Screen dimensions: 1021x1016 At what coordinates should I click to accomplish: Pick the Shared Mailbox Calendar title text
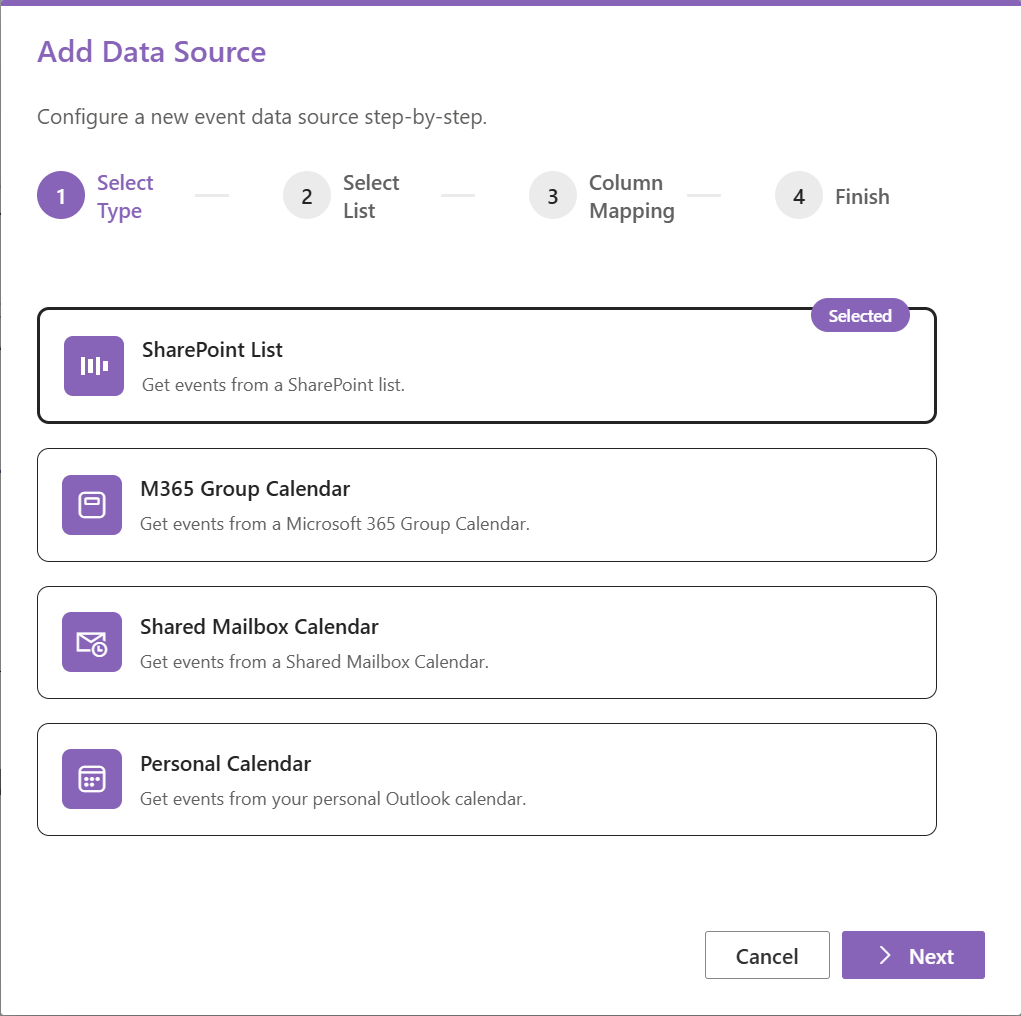point(259,627)
